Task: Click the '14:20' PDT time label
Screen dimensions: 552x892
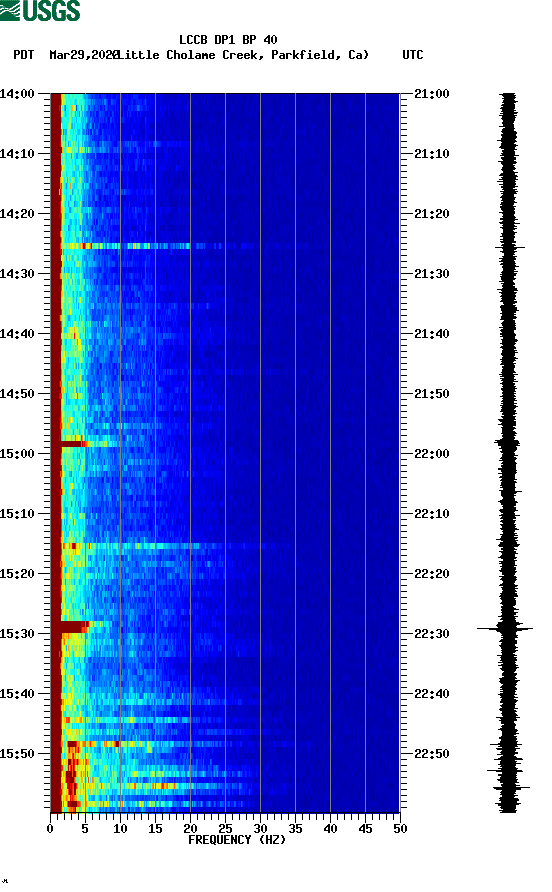Action: point(17,214)
